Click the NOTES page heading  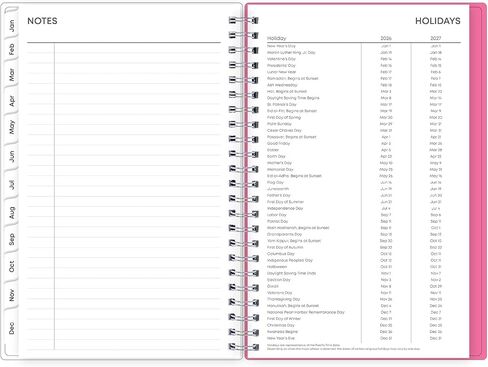42,21
